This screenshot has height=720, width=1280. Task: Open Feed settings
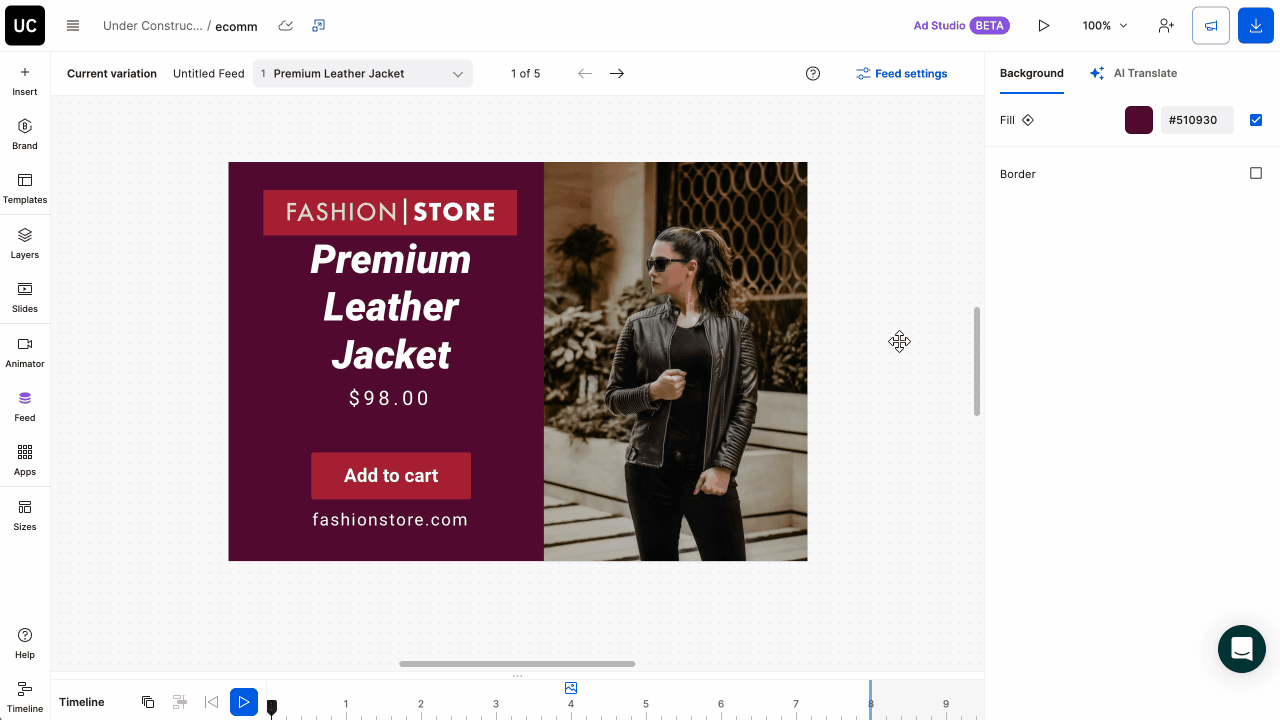coord(902,73)
